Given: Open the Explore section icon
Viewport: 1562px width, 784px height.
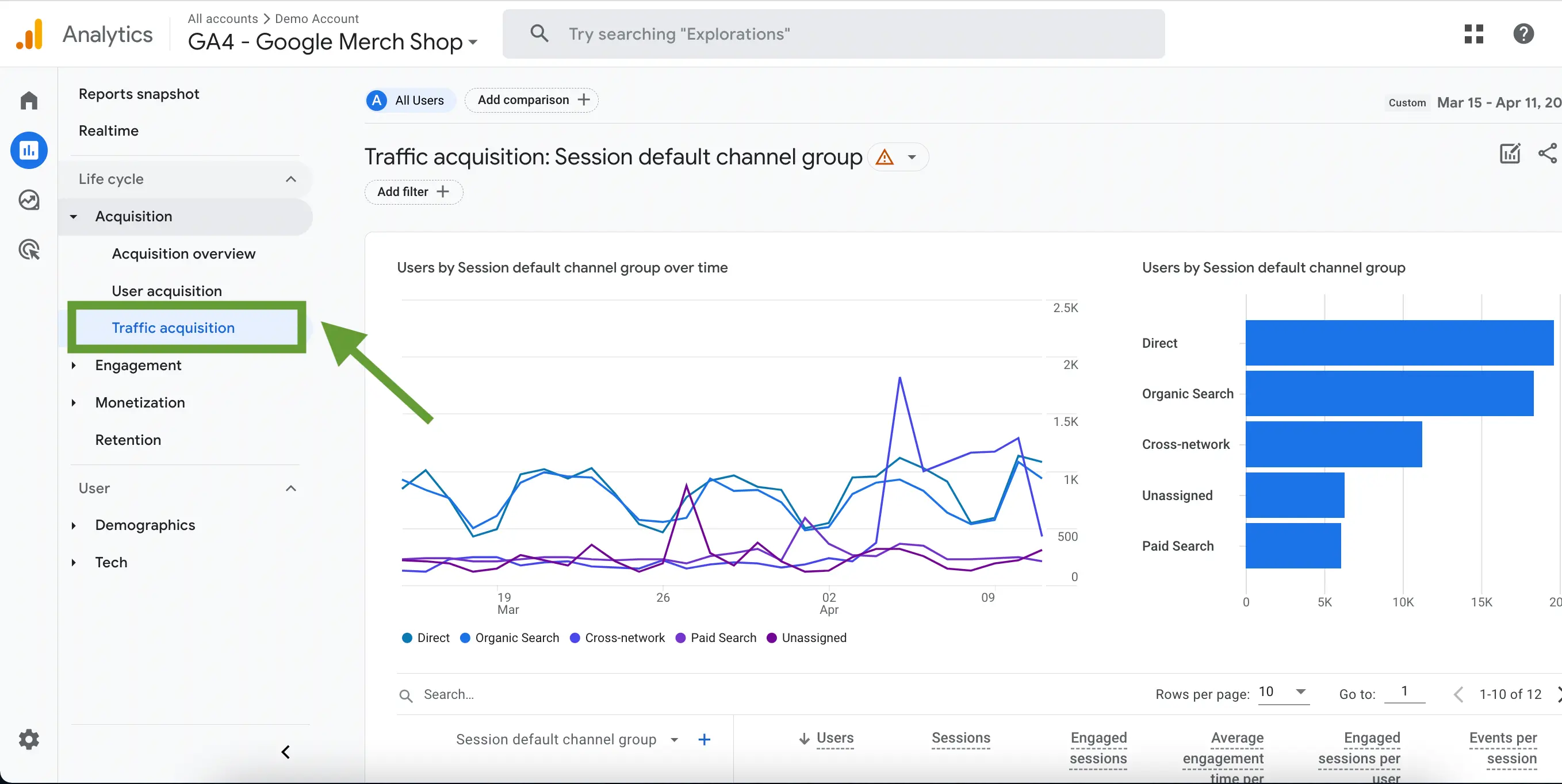Looking at the screenshot, I should point(29,199).
